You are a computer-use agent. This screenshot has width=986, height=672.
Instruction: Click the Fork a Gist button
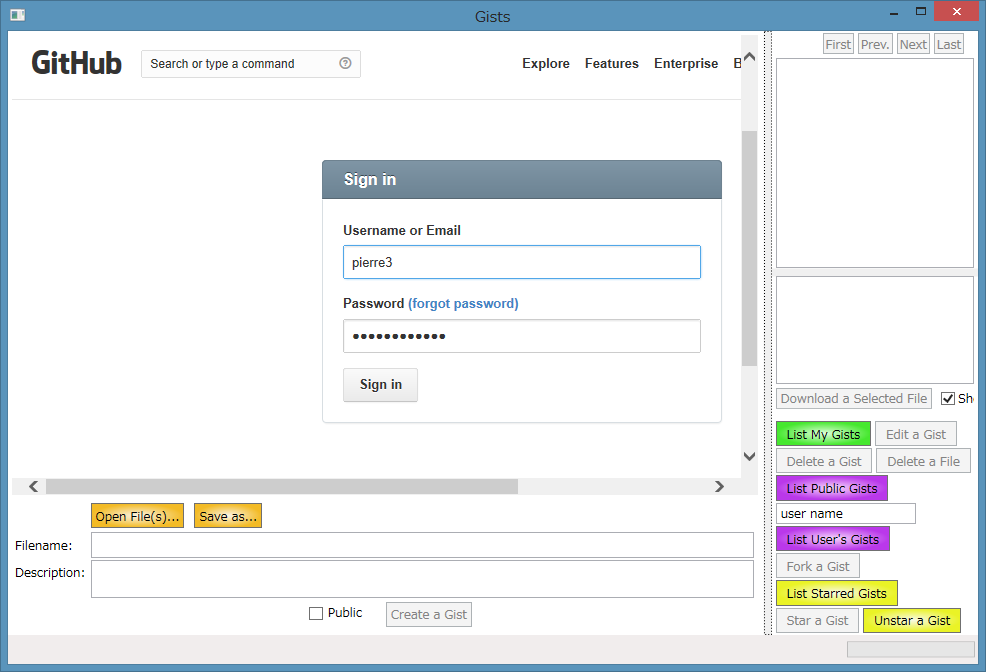(x=817, y=566)
